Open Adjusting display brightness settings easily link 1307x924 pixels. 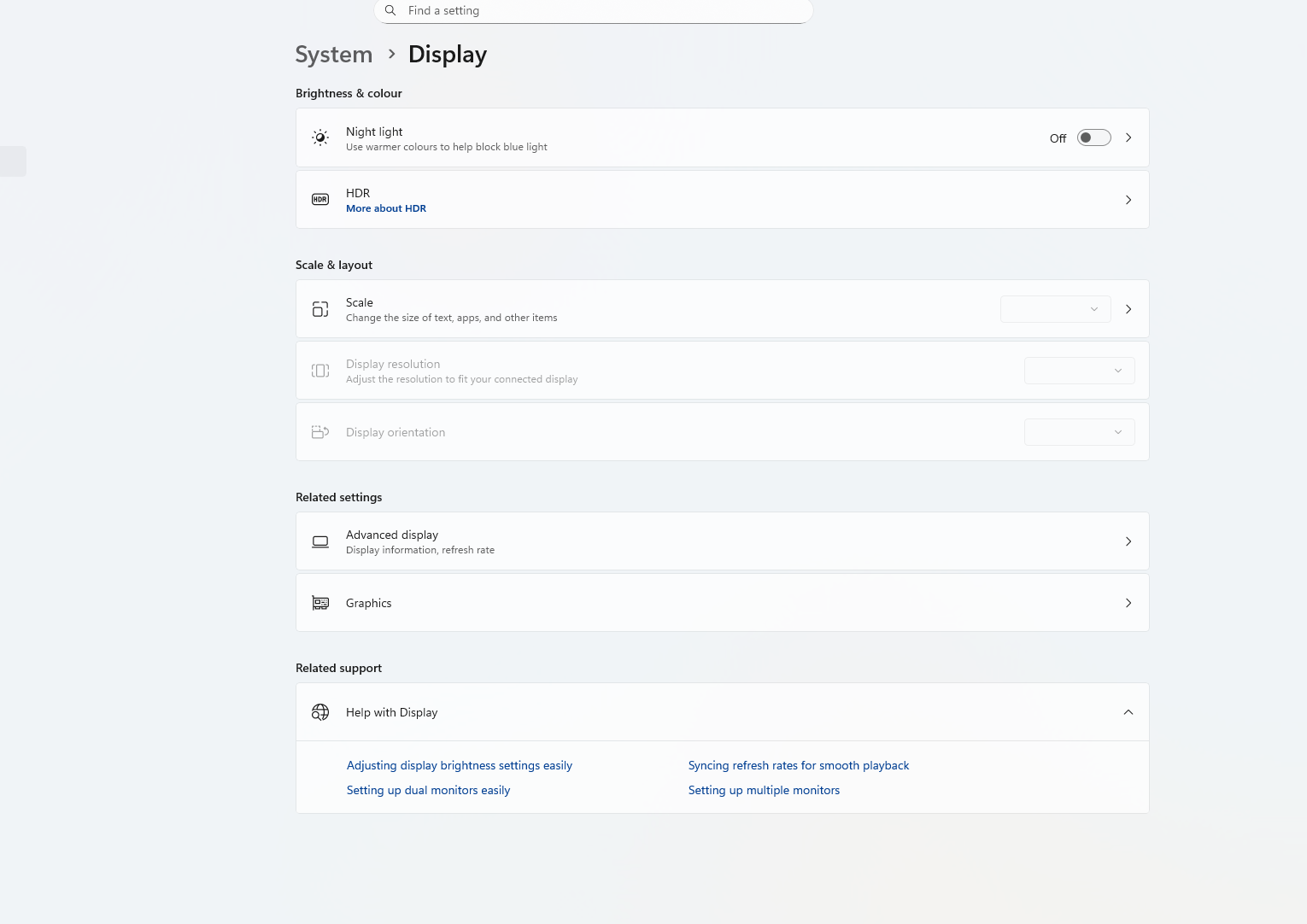(460, 765)
